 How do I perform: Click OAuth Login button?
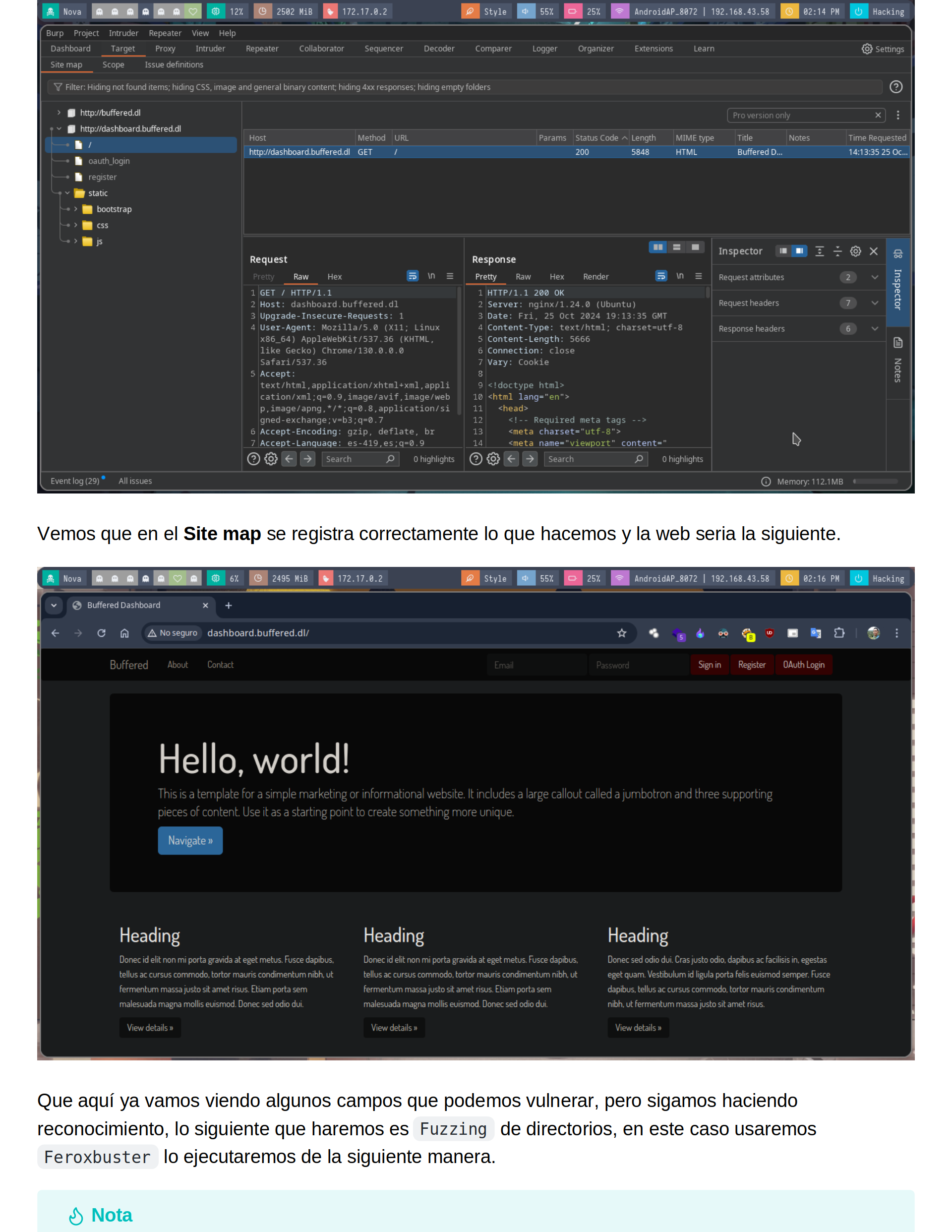tap(804, 665)
